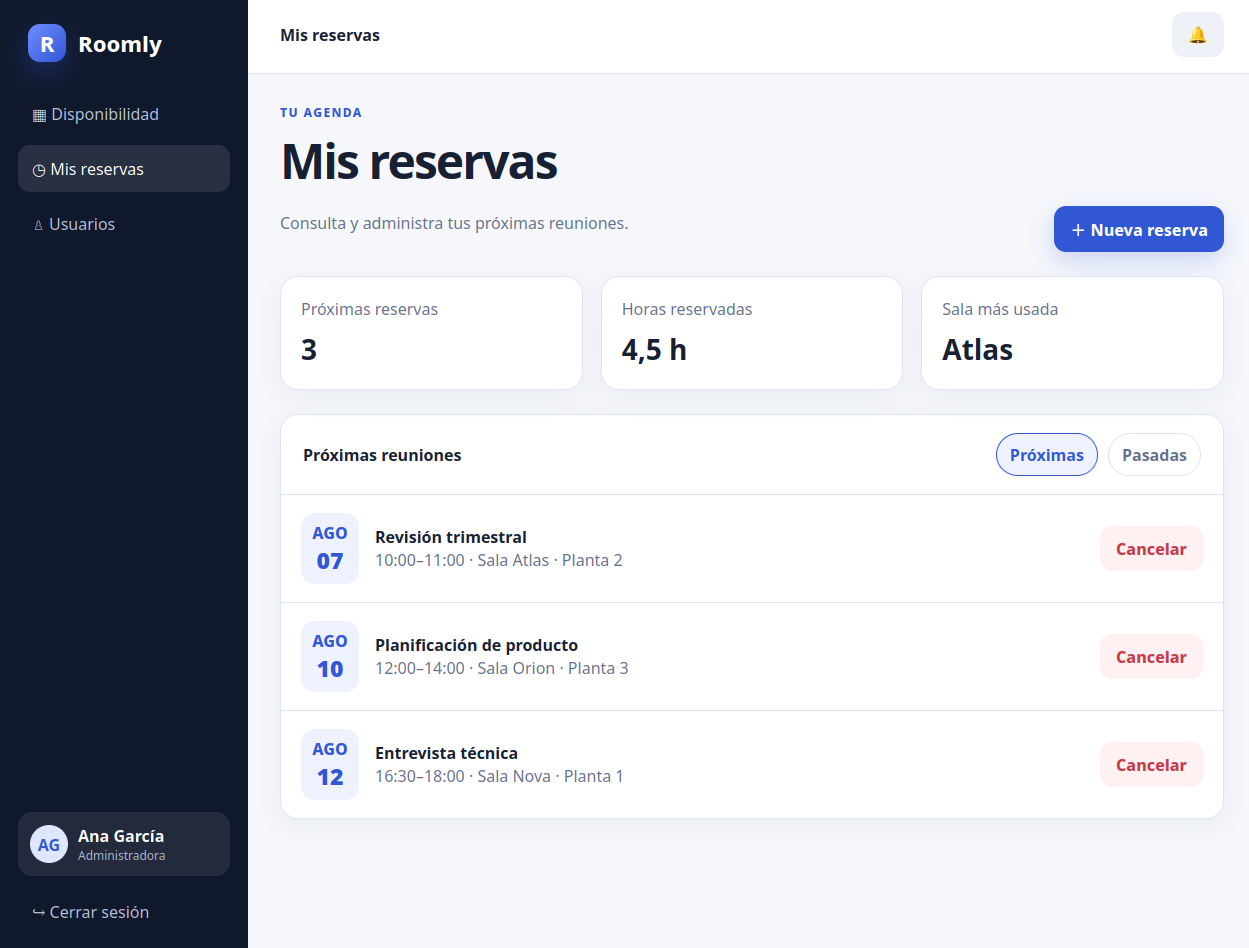1249x948 pixels.
Task: Click the Próximas reservas stat card
Action: click(431, 333)
